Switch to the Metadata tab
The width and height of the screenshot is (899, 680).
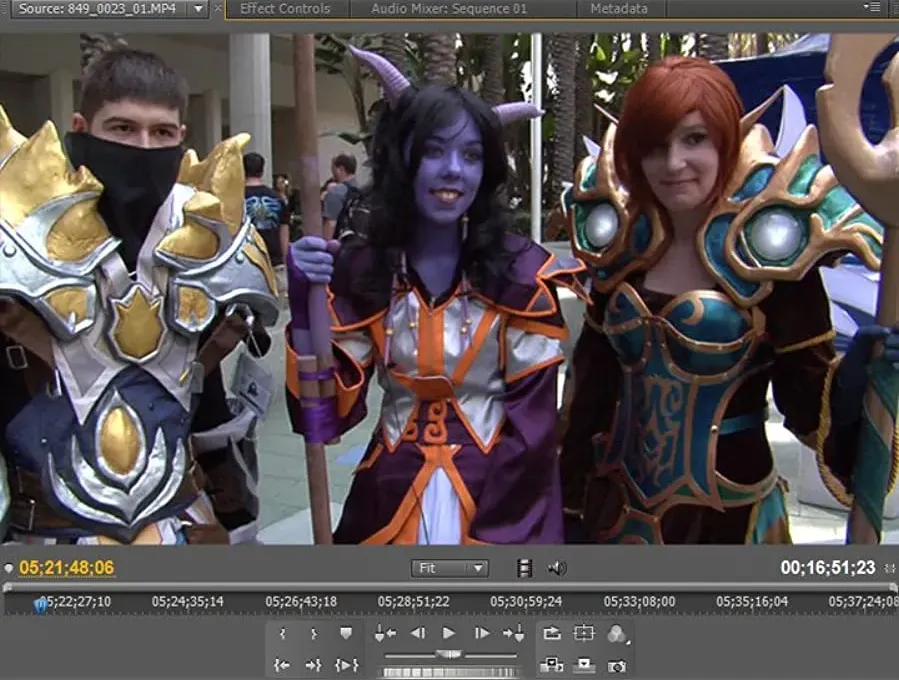click(x=619, y=9)
